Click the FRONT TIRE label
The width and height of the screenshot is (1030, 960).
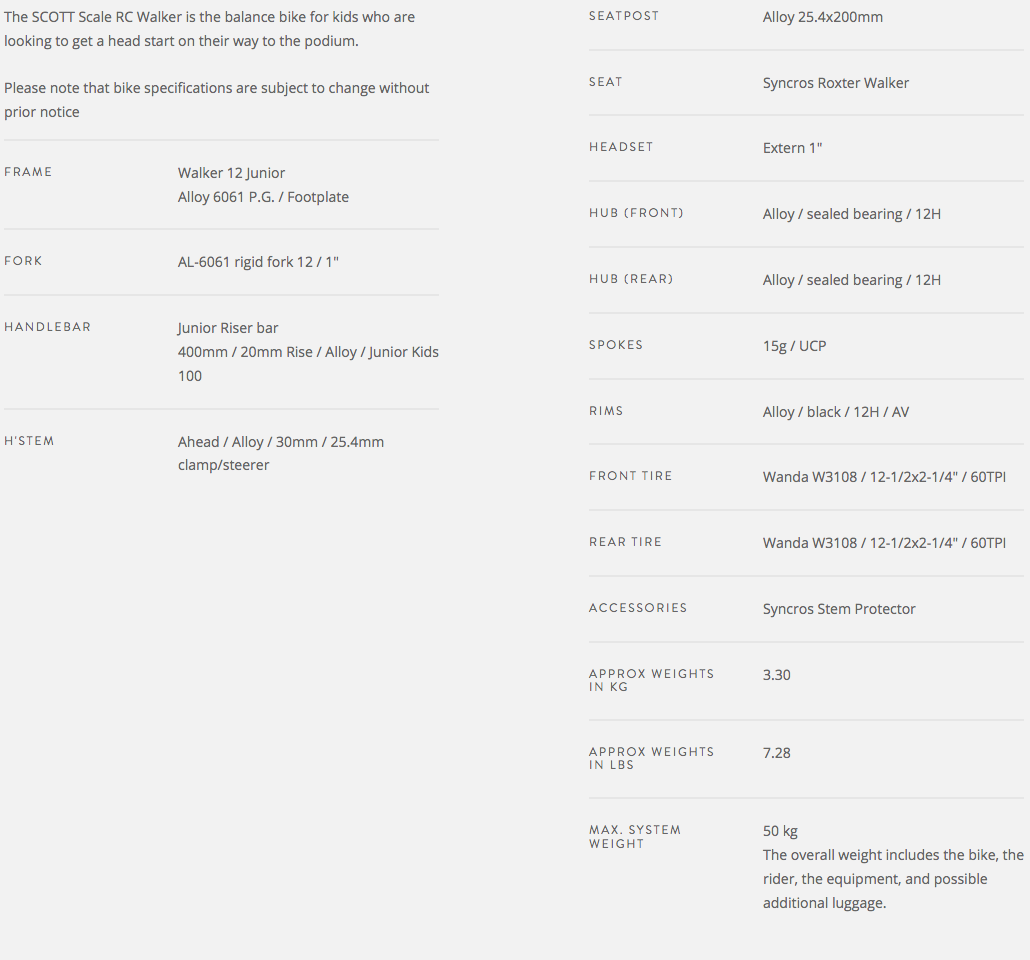tap(630, 476)
